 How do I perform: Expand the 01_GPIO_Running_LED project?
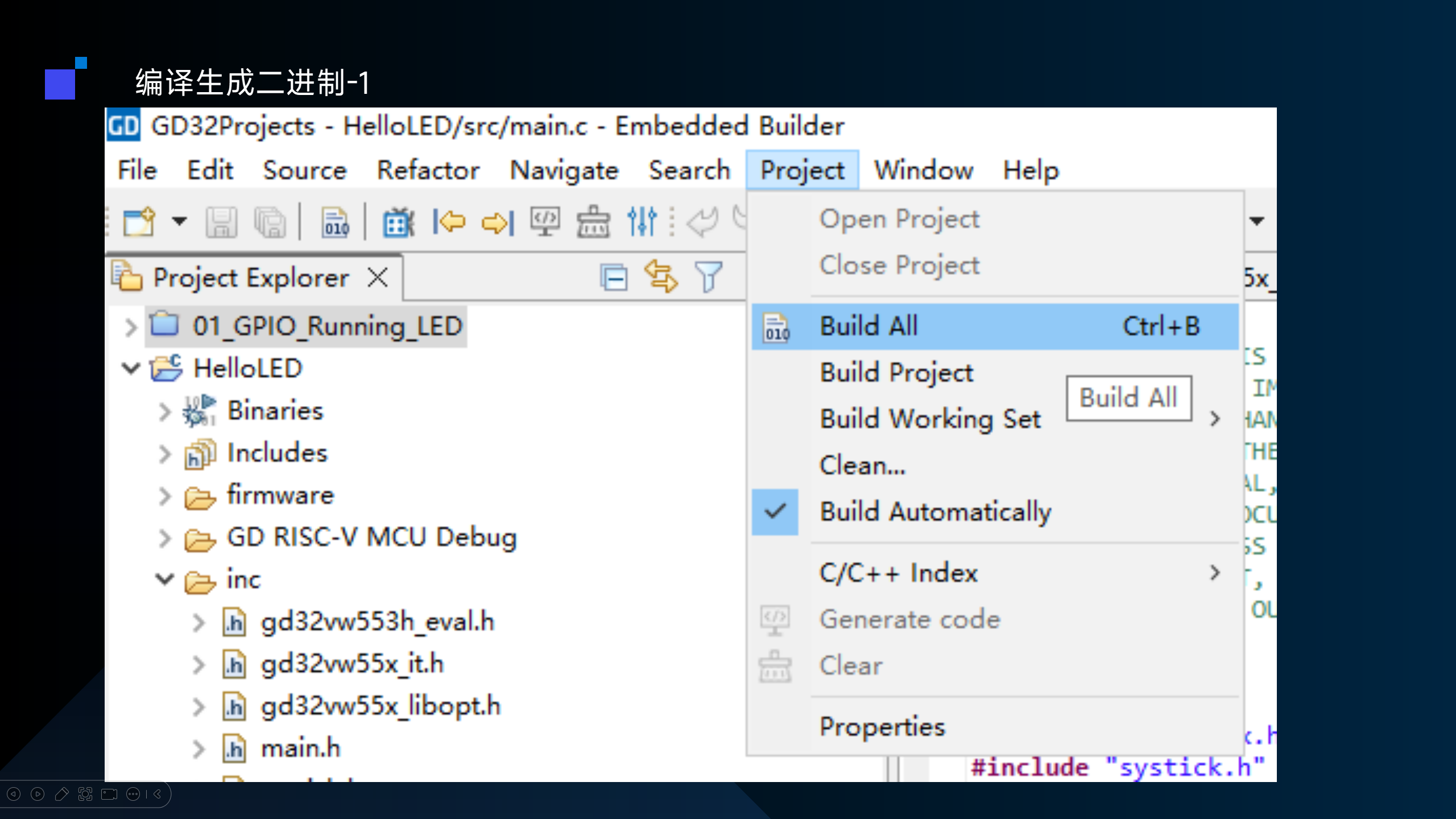point(131,327)
